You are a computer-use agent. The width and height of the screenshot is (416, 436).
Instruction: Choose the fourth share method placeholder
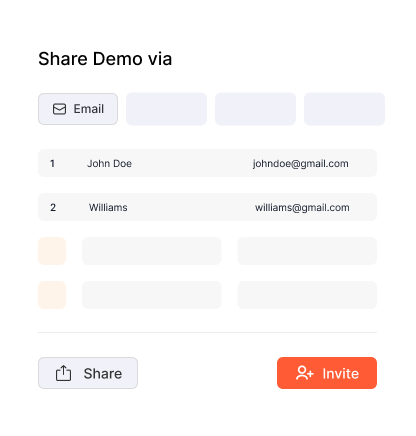pyautogui.click(x=344, y=109)
